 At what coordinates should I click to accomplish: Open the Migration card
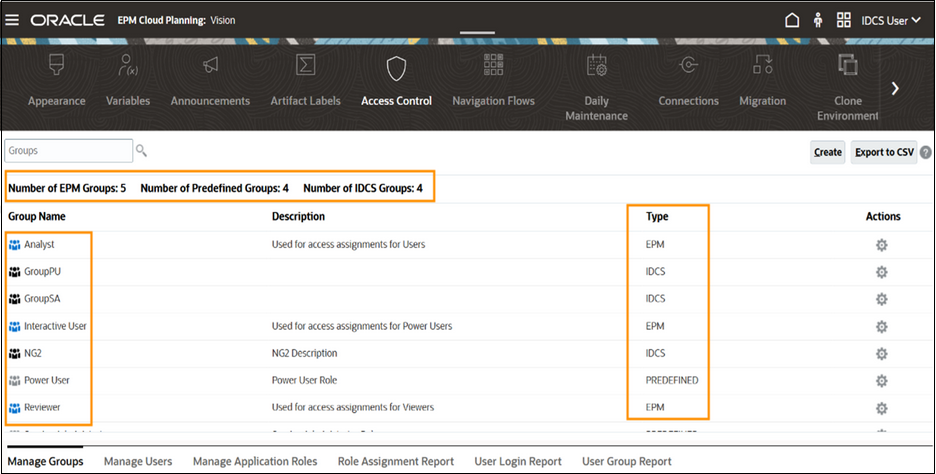[x=762, y=81]
